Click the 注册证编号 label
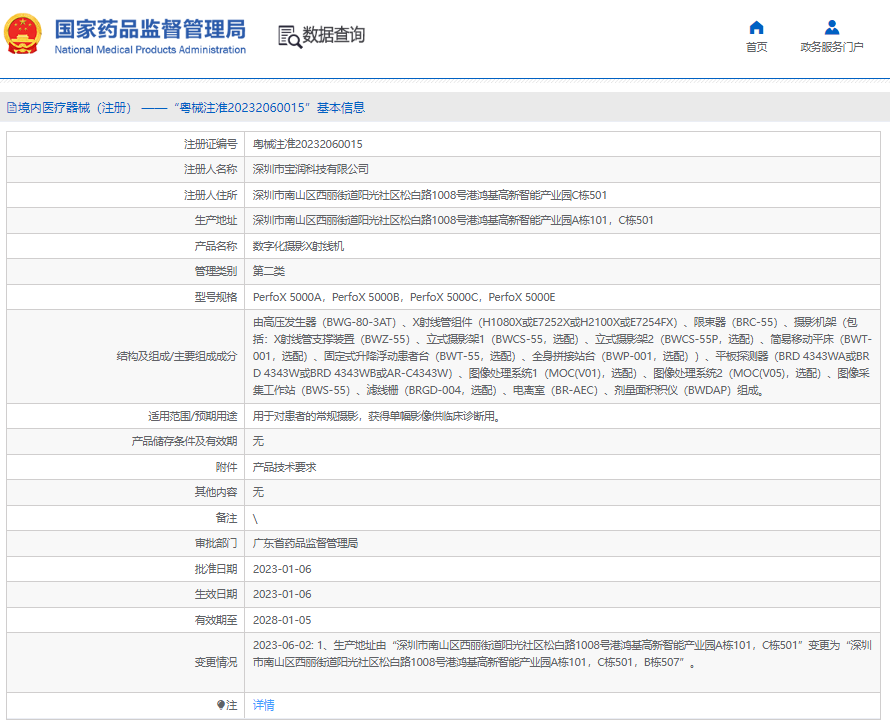 pos(210,144)
